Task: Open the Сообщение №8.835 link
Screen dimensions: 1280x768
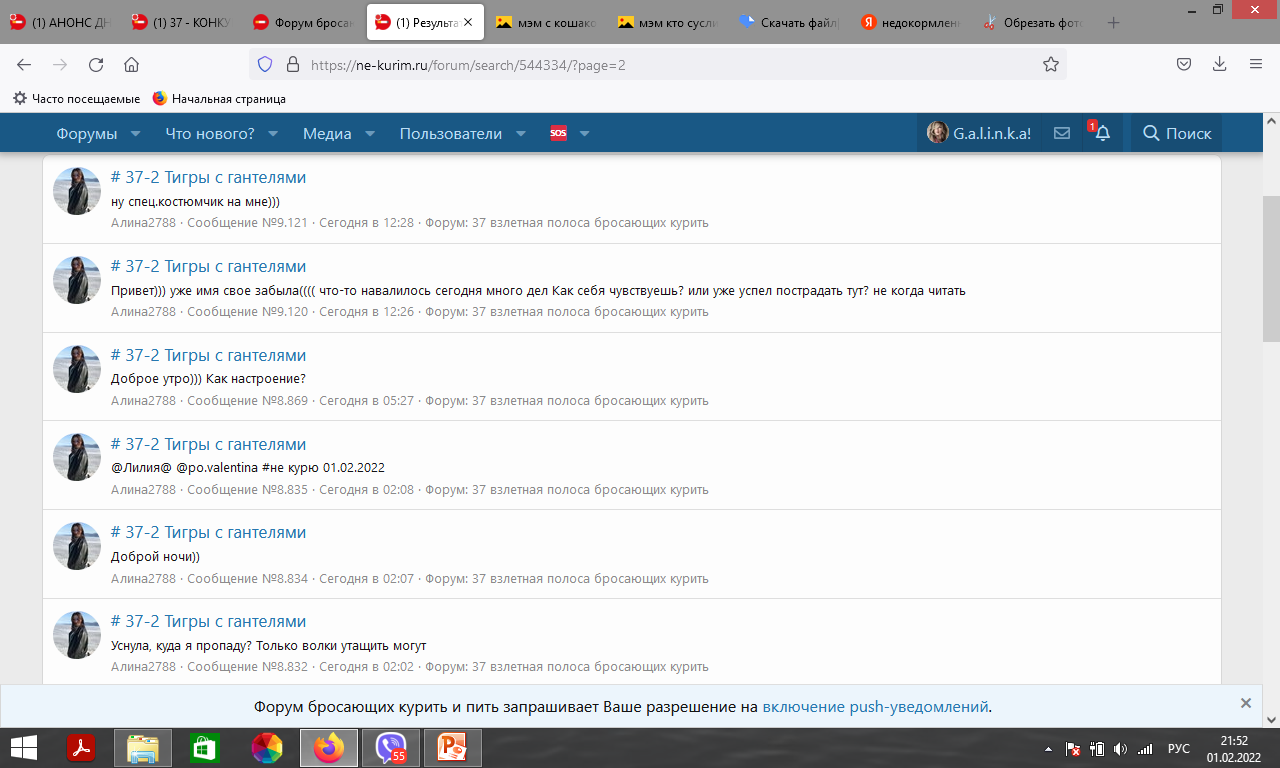Action: pyautogui.click(x=248, y=490)
